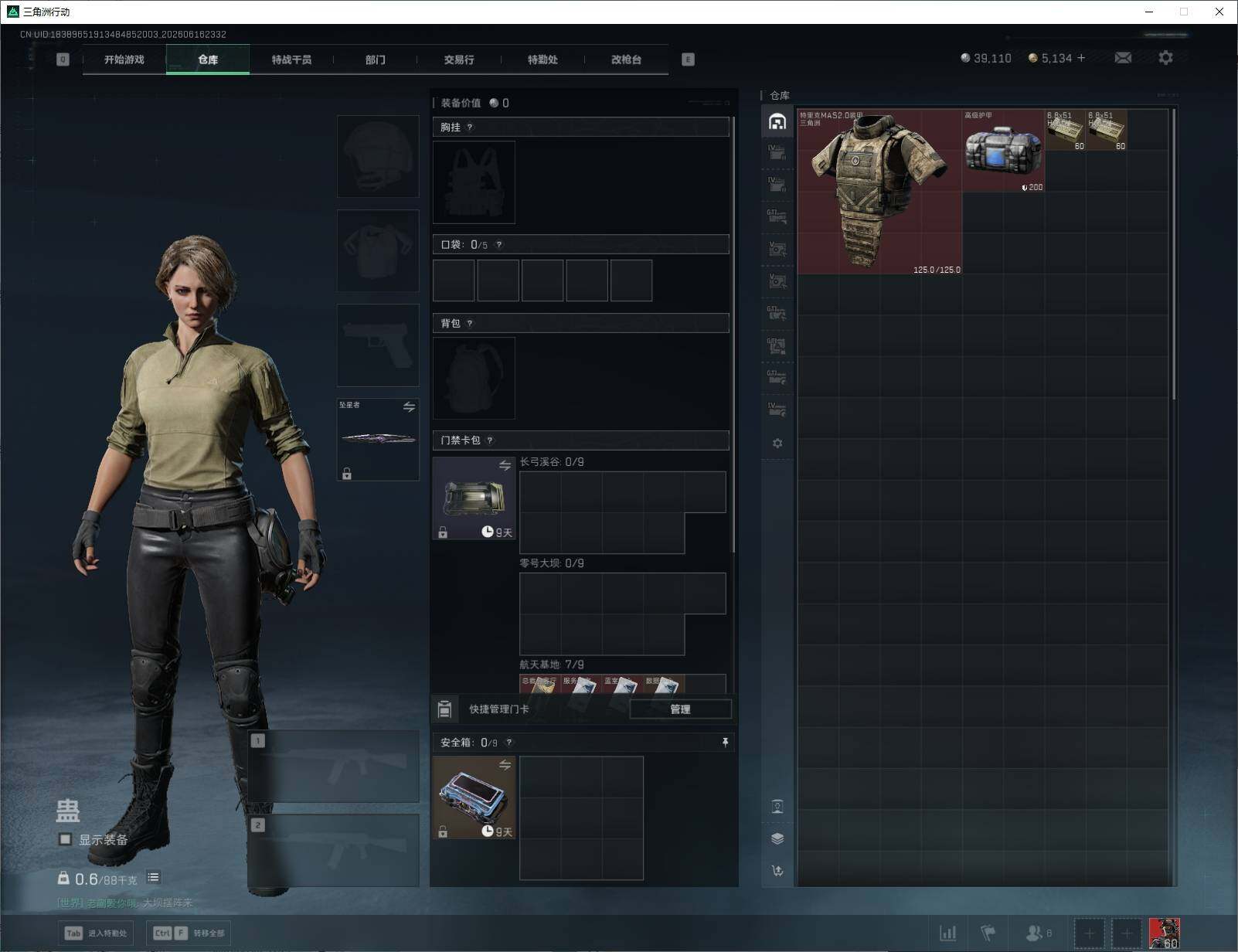Select the 高级护甲 repair kit item

[1003, 151]
